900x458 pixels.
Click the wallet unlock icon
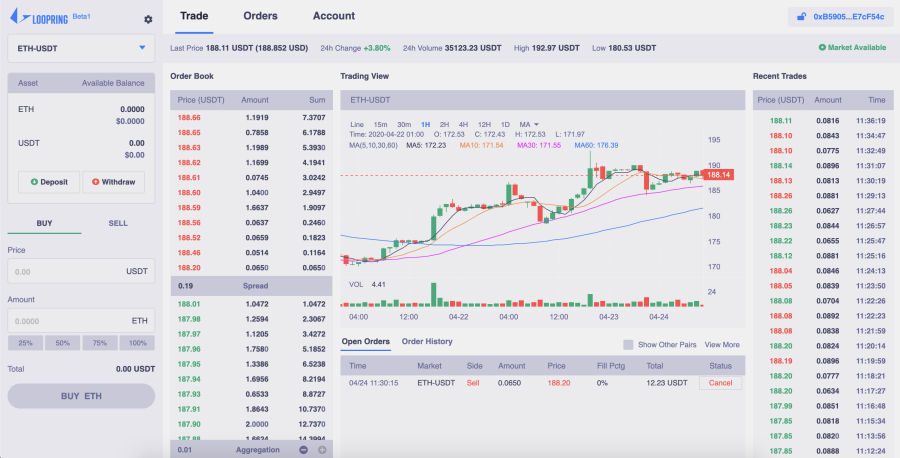click(x=801, y=17)
